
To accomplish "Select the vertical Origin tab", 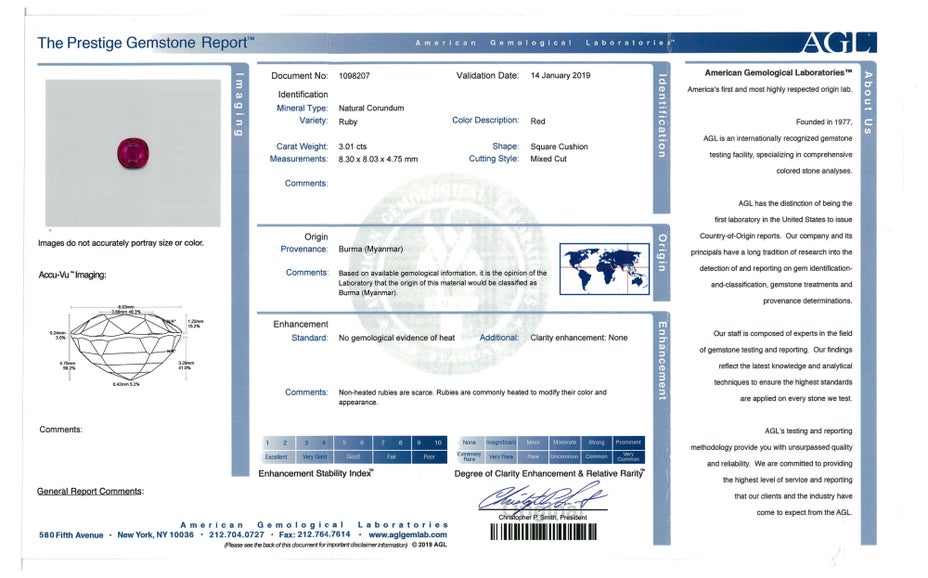I will tap(661, 253).
